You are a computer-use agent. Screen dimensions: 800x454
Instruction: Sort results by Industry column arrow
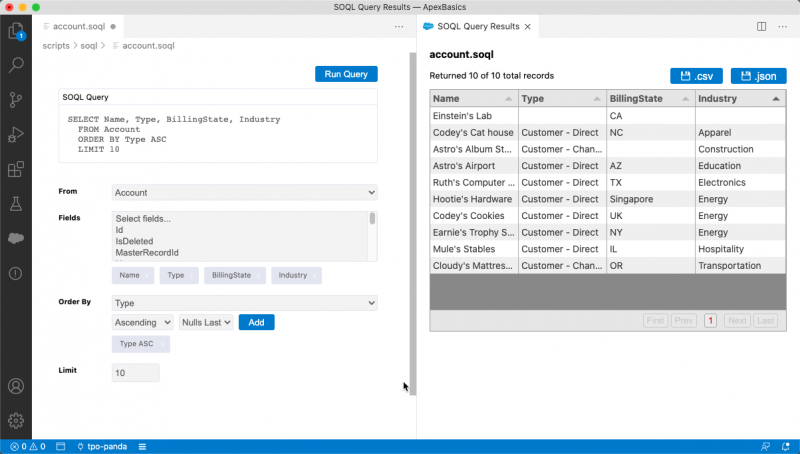point(776,99)
